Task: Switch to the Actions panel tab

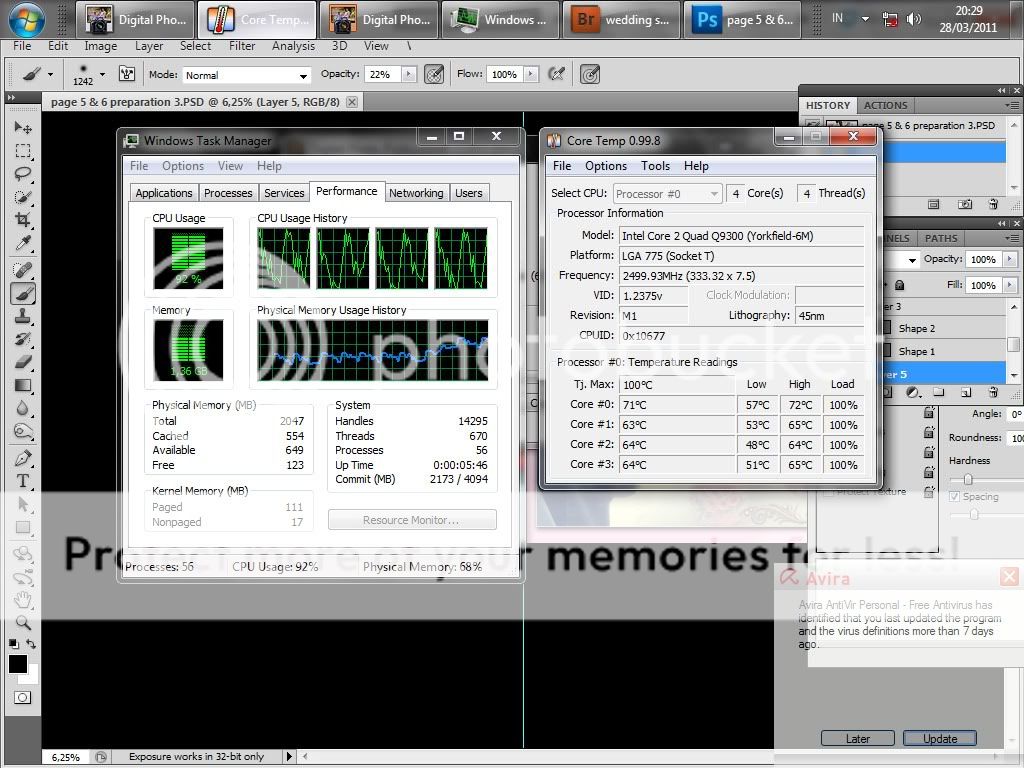Action: click(x=886, y=105)
